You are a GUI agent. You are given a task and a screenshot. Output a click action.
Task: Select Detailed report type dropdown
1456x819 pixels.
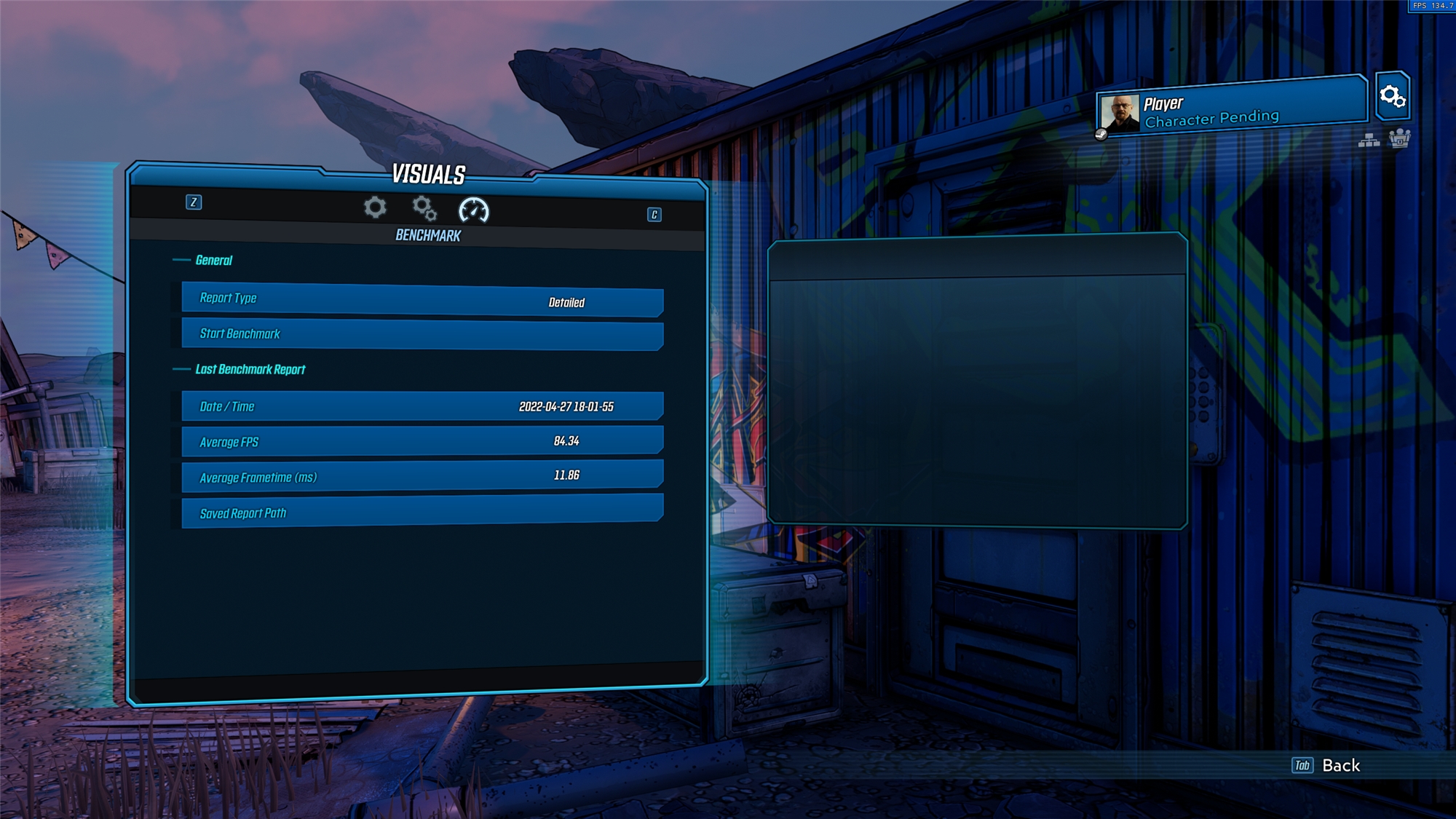(565, 300)
